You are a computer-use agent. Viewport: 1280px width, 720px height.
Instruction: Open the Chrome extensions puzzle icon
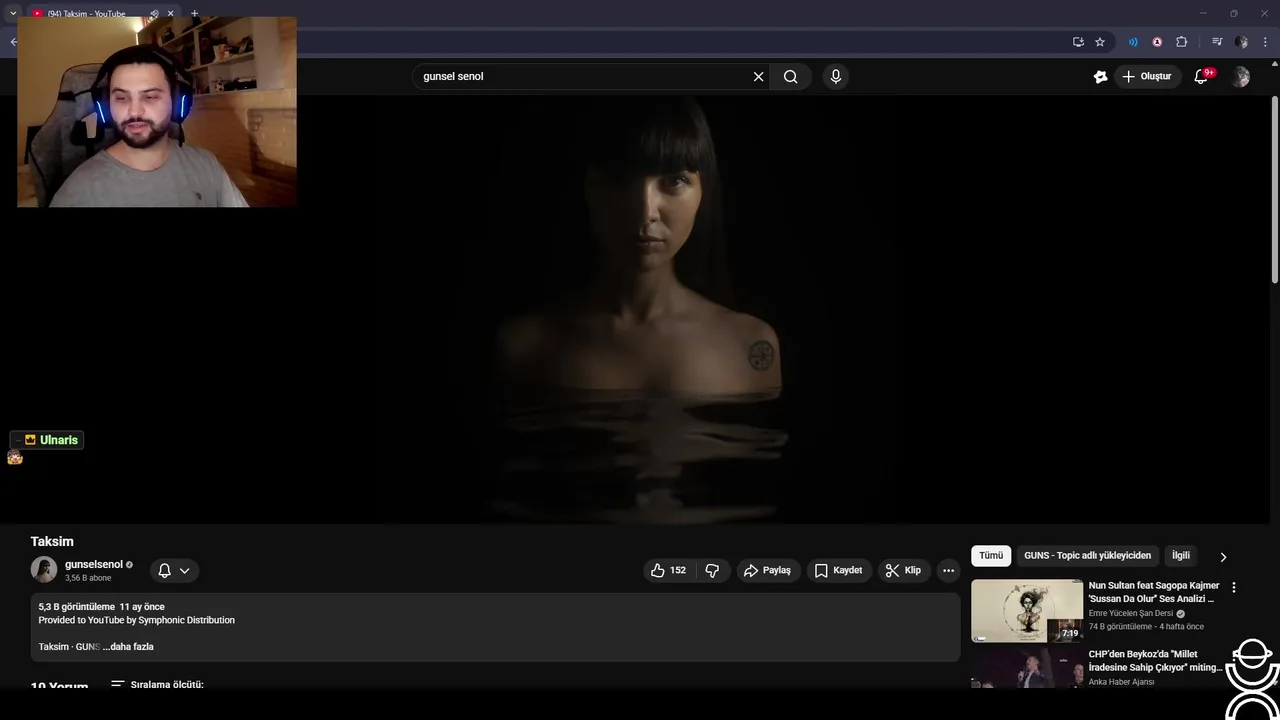click(x=1181, y=42)
